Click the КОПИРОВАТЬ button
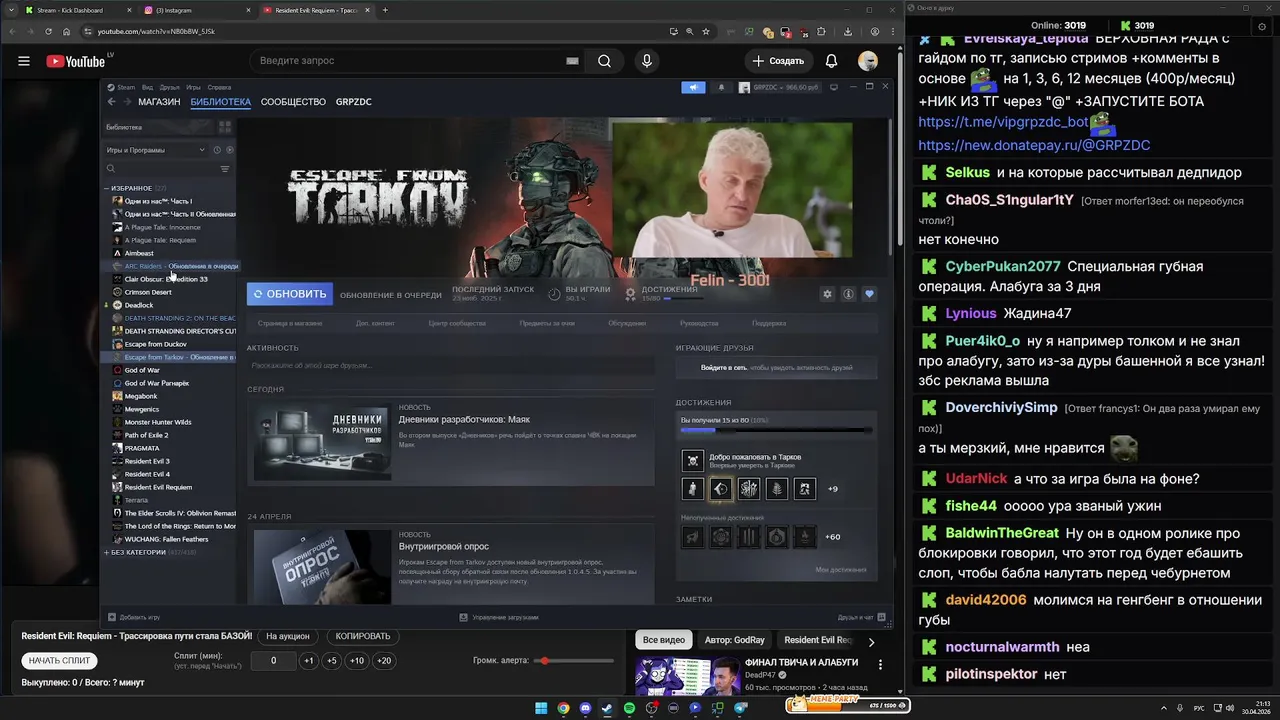 pos(363,636)
